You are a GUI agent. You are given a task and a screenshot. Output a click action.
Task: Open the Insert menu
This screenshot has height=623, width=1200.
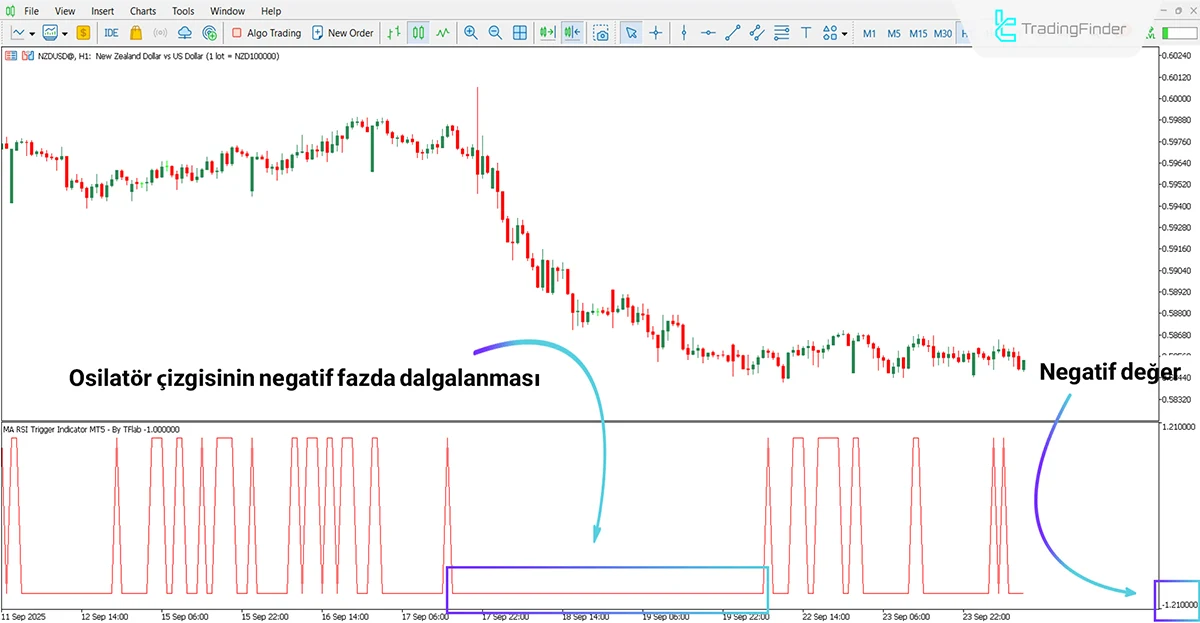coord(102,11)
